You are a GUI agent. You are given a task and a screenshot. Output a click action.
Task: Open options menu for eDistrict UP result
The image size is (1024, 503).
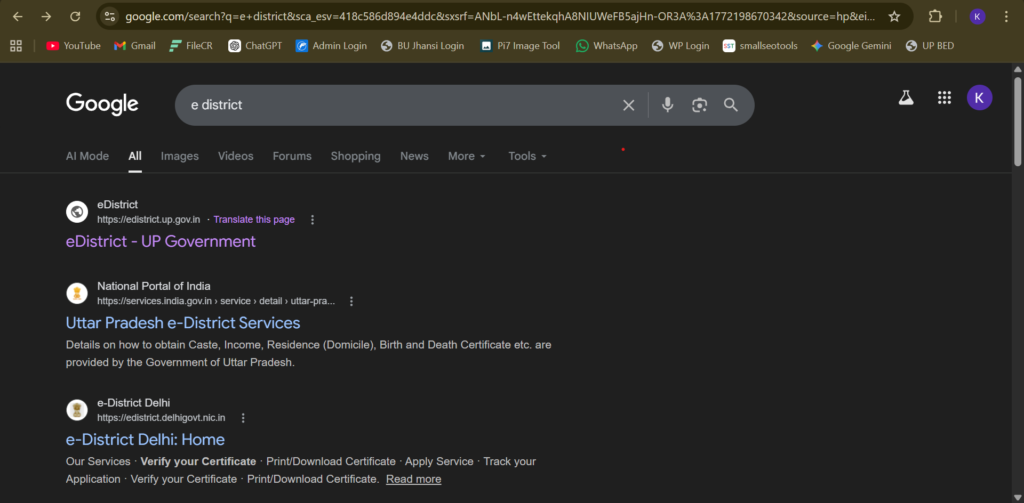(312, 220)
